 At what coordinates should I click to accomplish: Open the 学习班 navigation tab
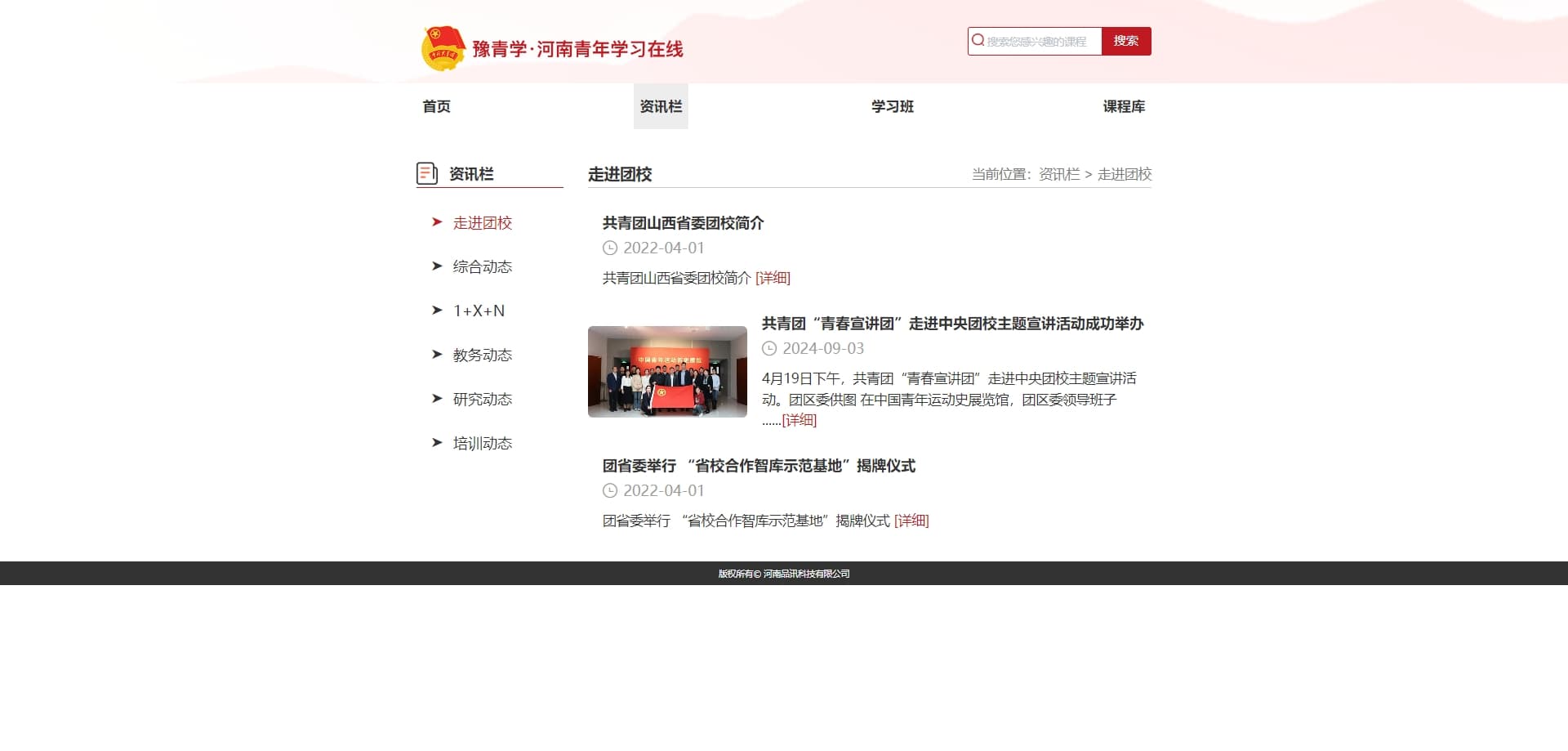point(893,106)
